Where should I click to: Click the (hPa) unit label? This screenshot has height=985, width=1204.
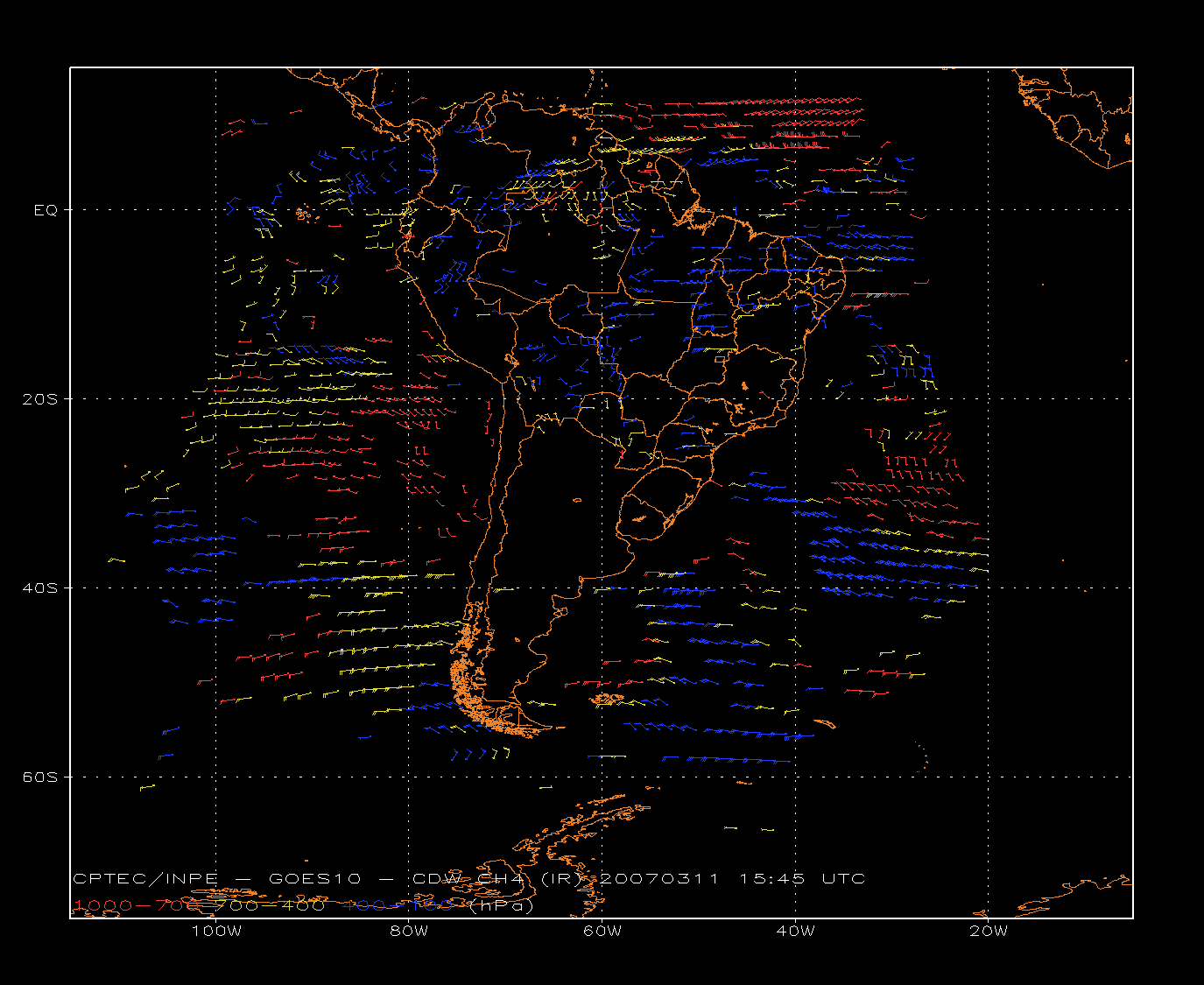502,905
